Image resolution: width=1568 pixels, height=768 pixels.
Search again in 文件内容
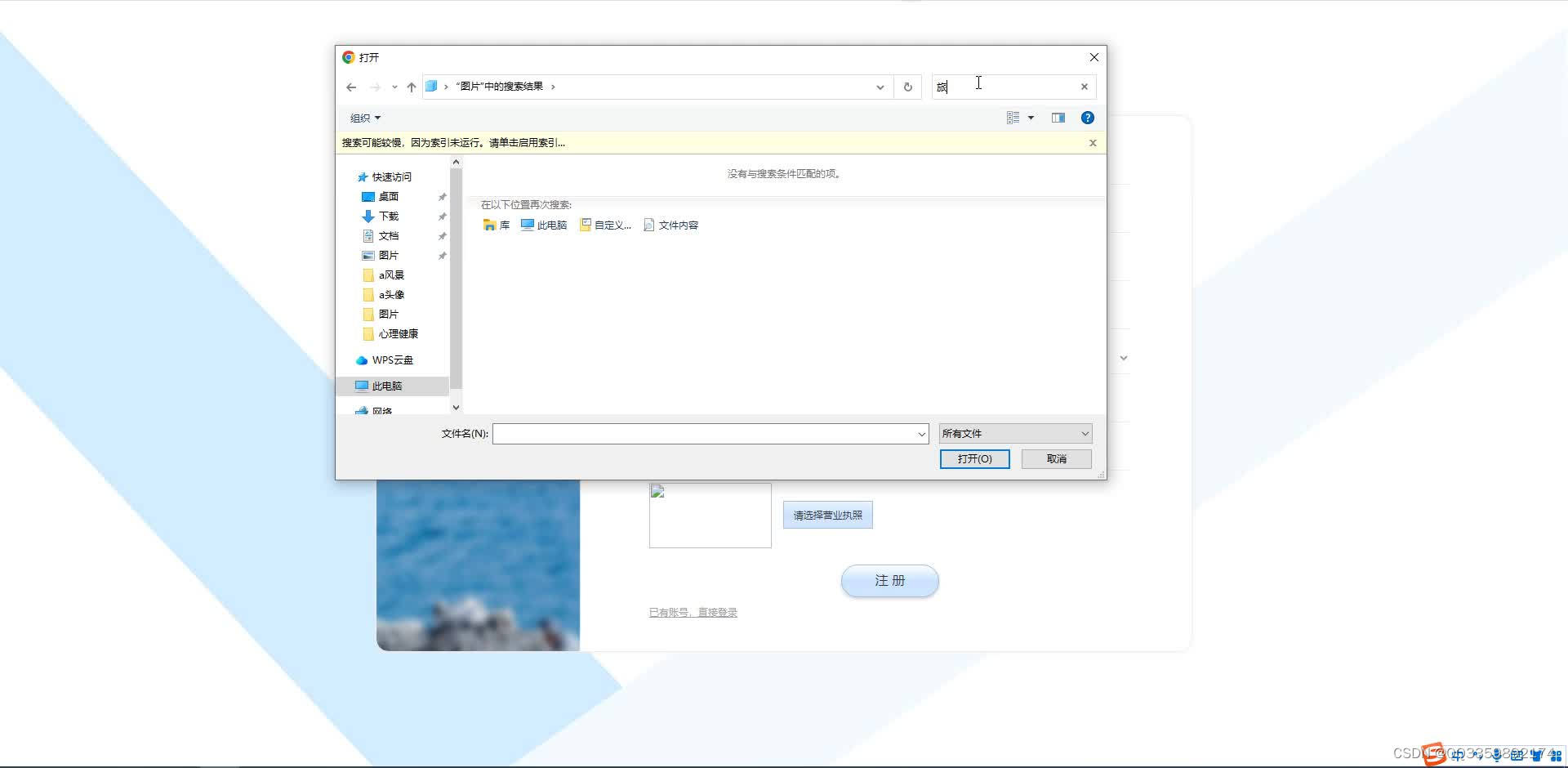pyautogui.click(x=670, y=225)
